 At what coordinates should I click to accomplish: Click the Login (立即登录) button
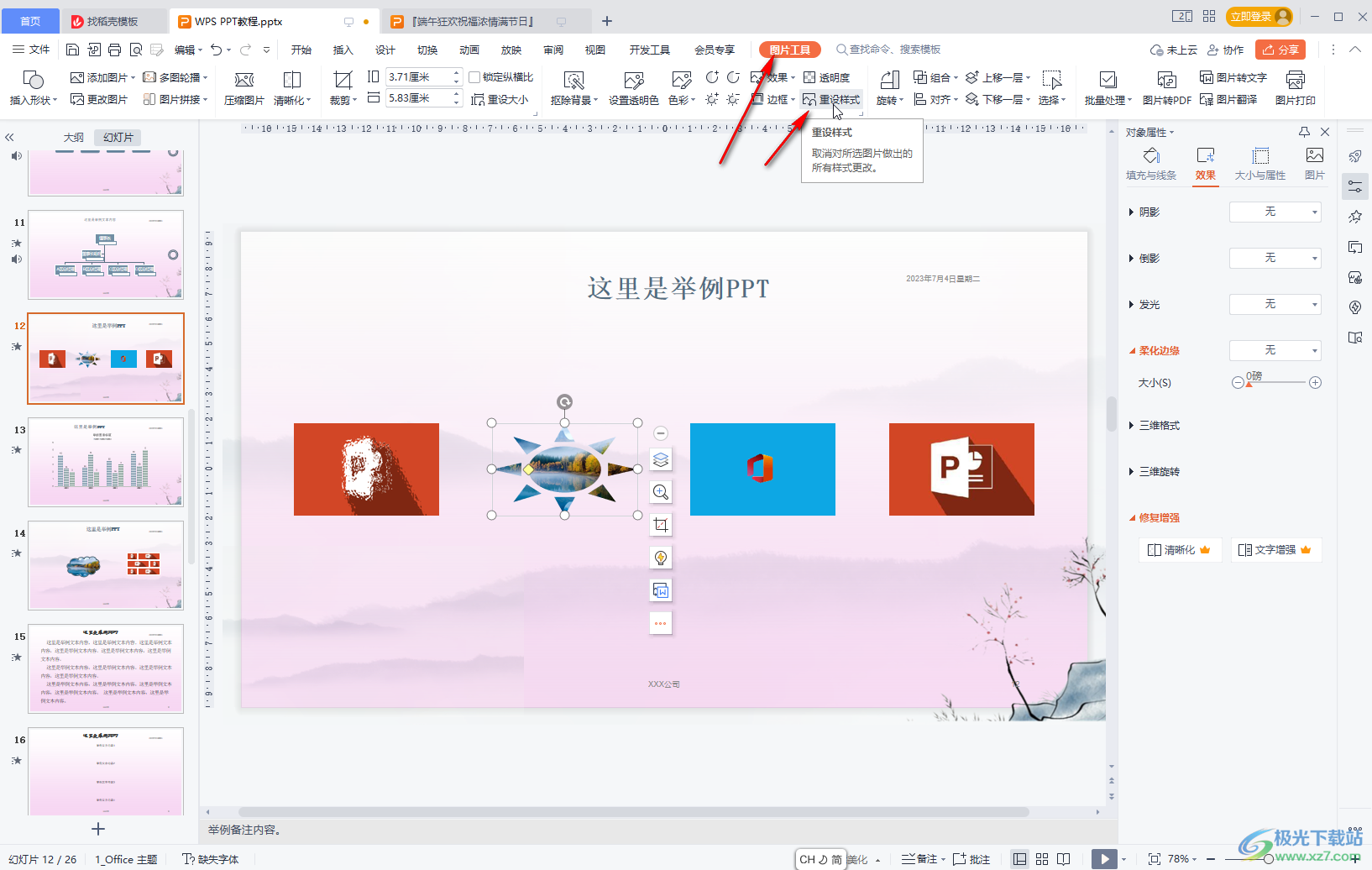[1259, 16]
